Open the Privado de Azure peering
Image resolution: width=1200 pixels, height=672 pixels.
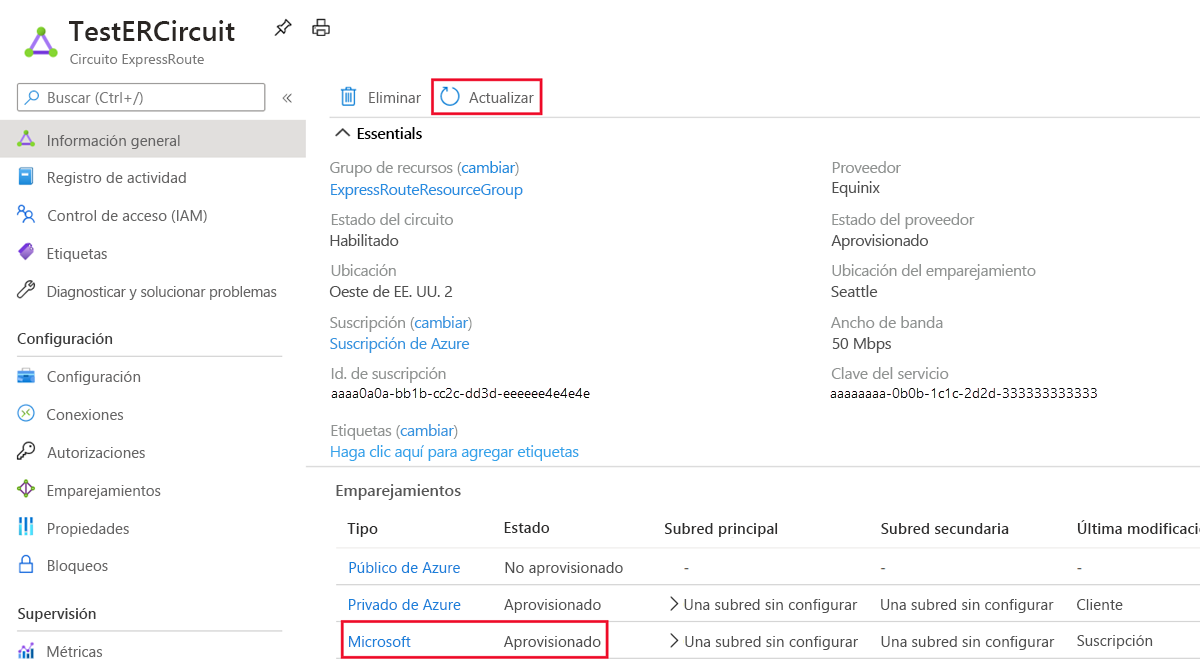404,605
